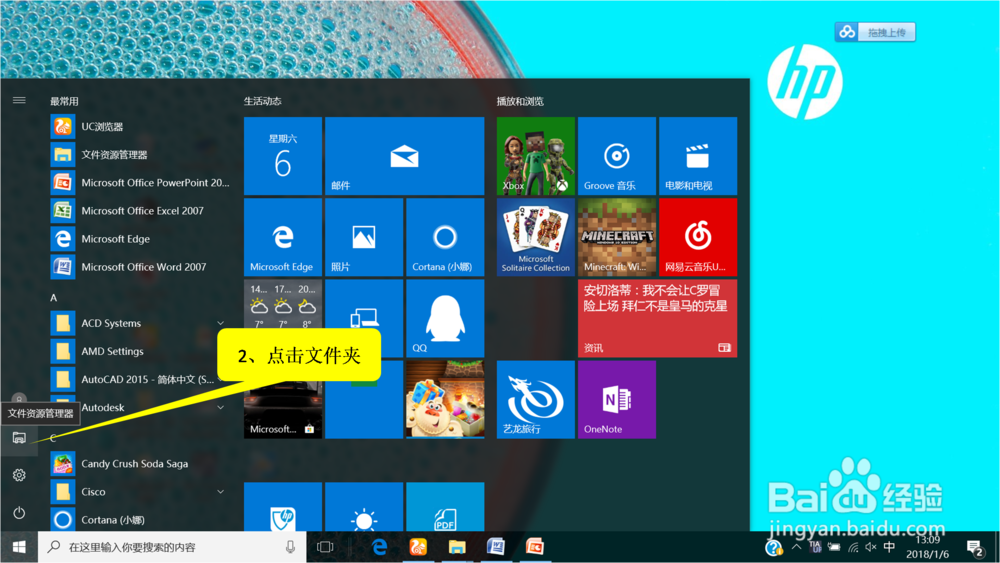Open File Explorer icon in Start sidebar
The image size is (1000, 563).
click(x=19, y=437)
